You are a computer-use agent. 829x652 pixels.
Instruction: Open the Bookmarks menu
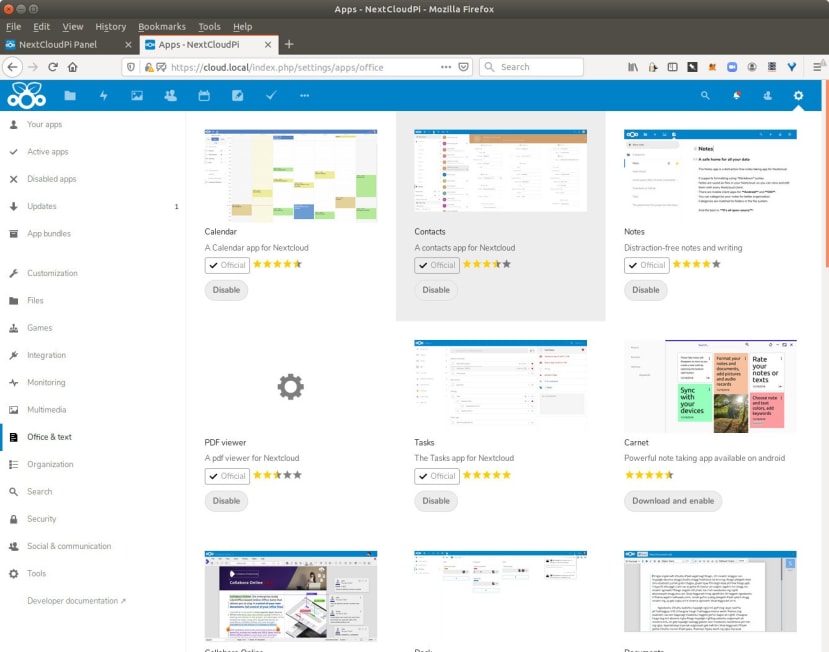[162, 26]
